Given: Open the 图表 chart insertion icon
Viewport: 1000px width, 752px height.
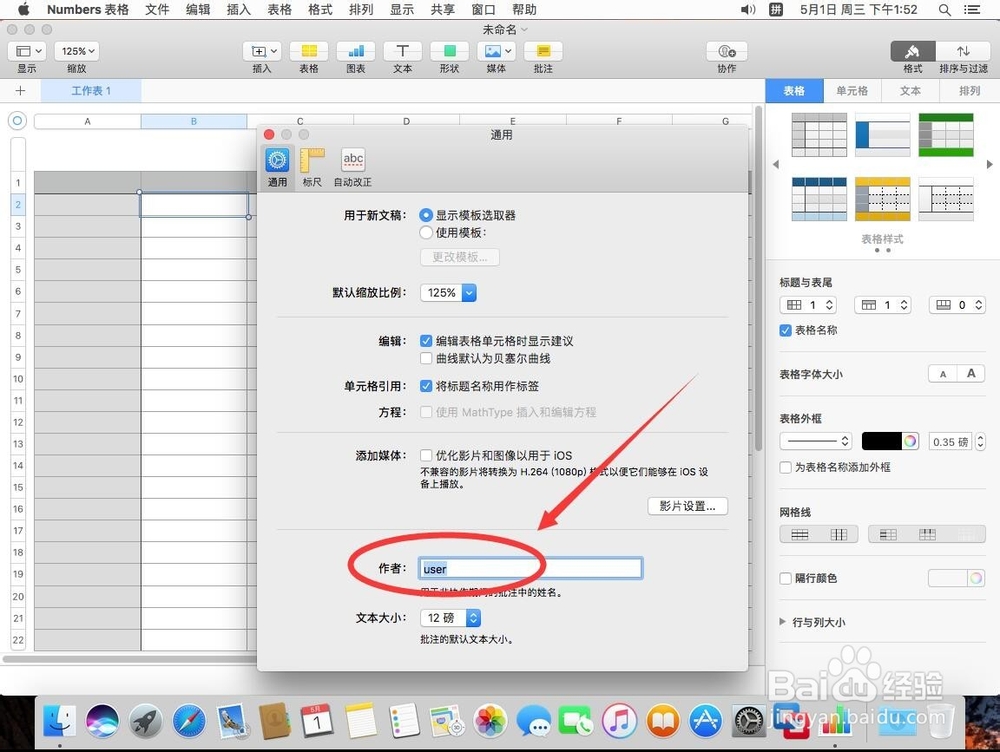Looking at the screenshot, I should 355,51.
